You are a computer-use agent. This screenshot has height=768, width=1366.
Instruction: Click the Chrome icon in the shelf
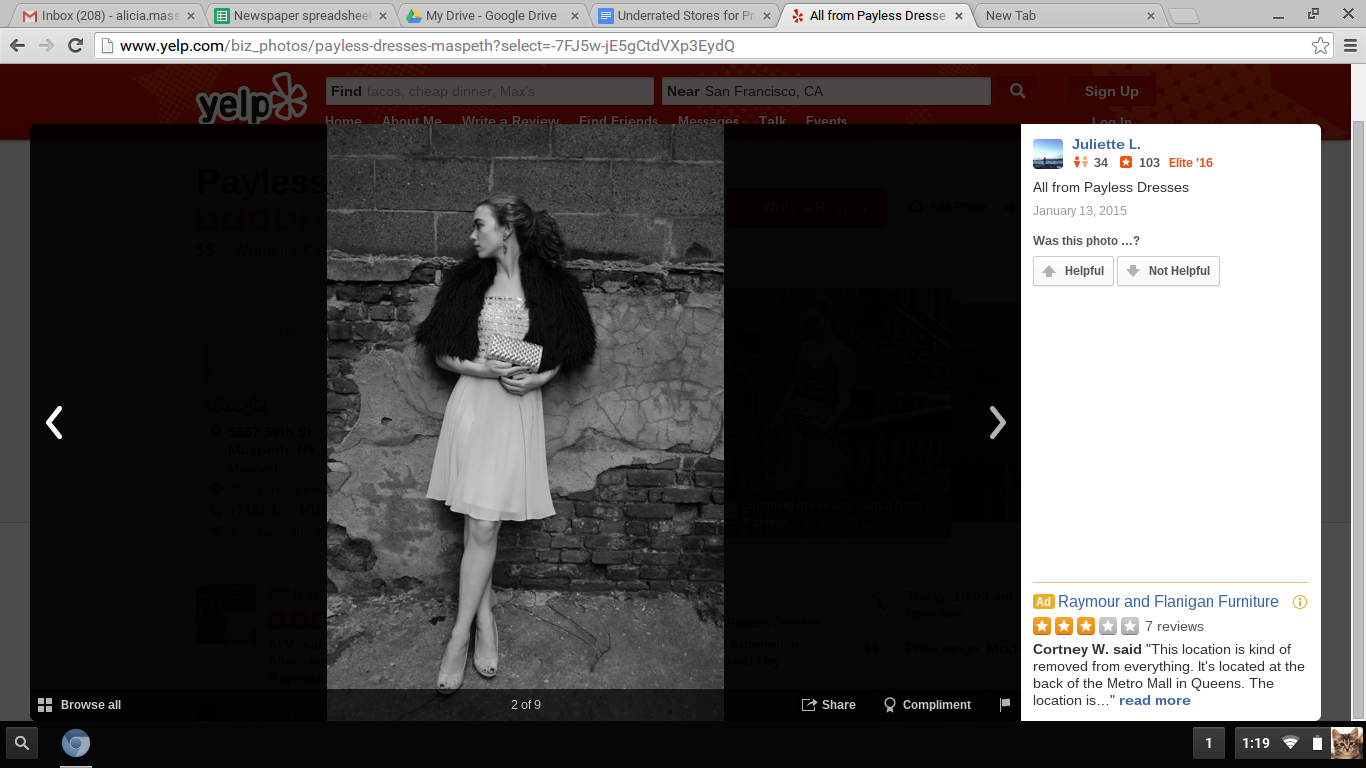[x=76, y=743]
